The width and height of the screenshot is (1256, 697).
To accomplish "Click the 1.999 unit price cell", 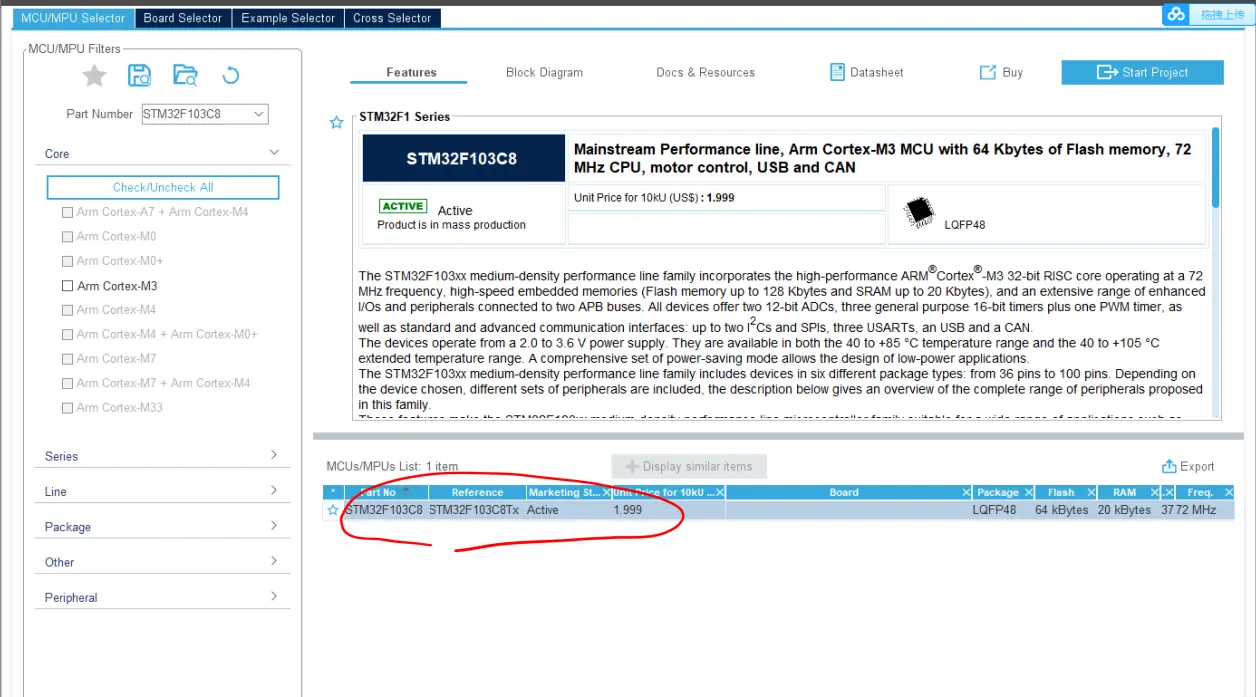I will pyautogui.click(x=628, y=510).
